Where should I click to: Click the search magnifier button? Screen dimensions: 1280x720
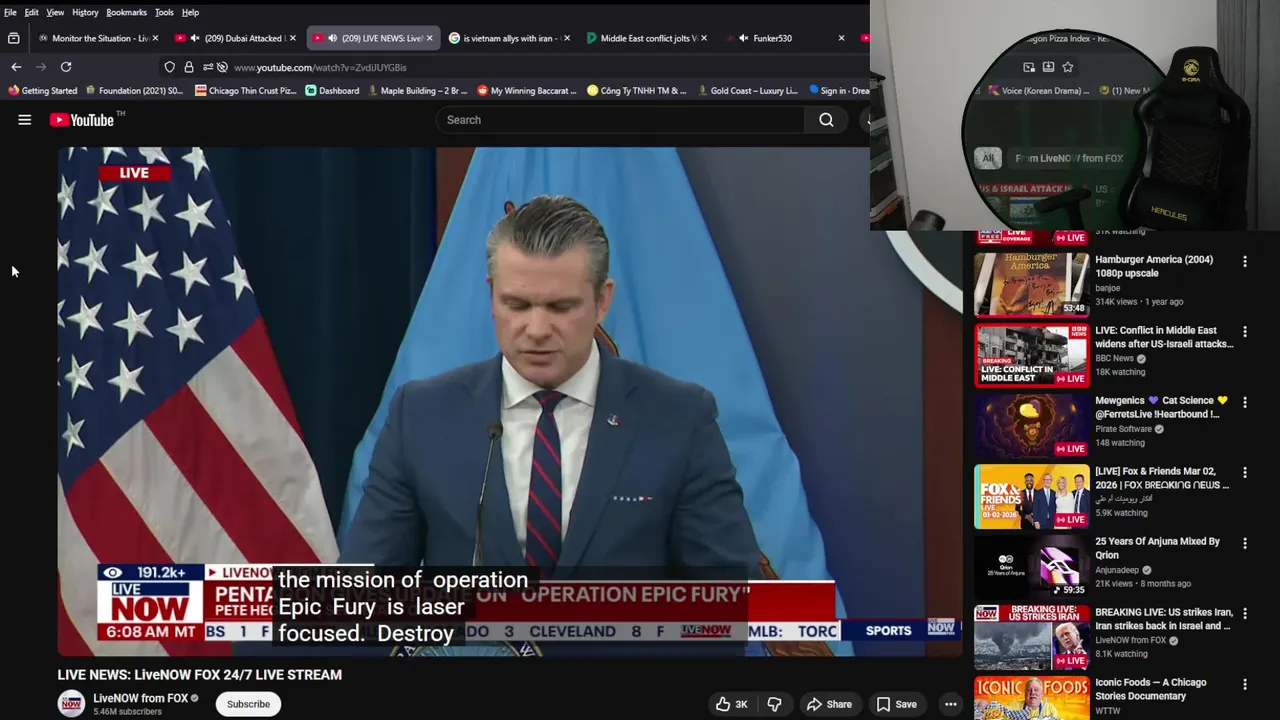(826, 120)
